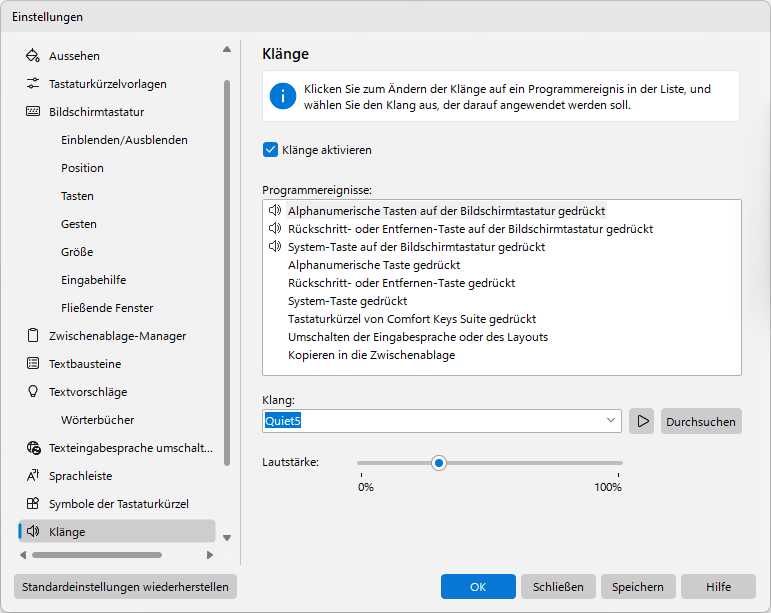
Task: Click the sidebar scroll down arrow
Action: click(227, 538)
